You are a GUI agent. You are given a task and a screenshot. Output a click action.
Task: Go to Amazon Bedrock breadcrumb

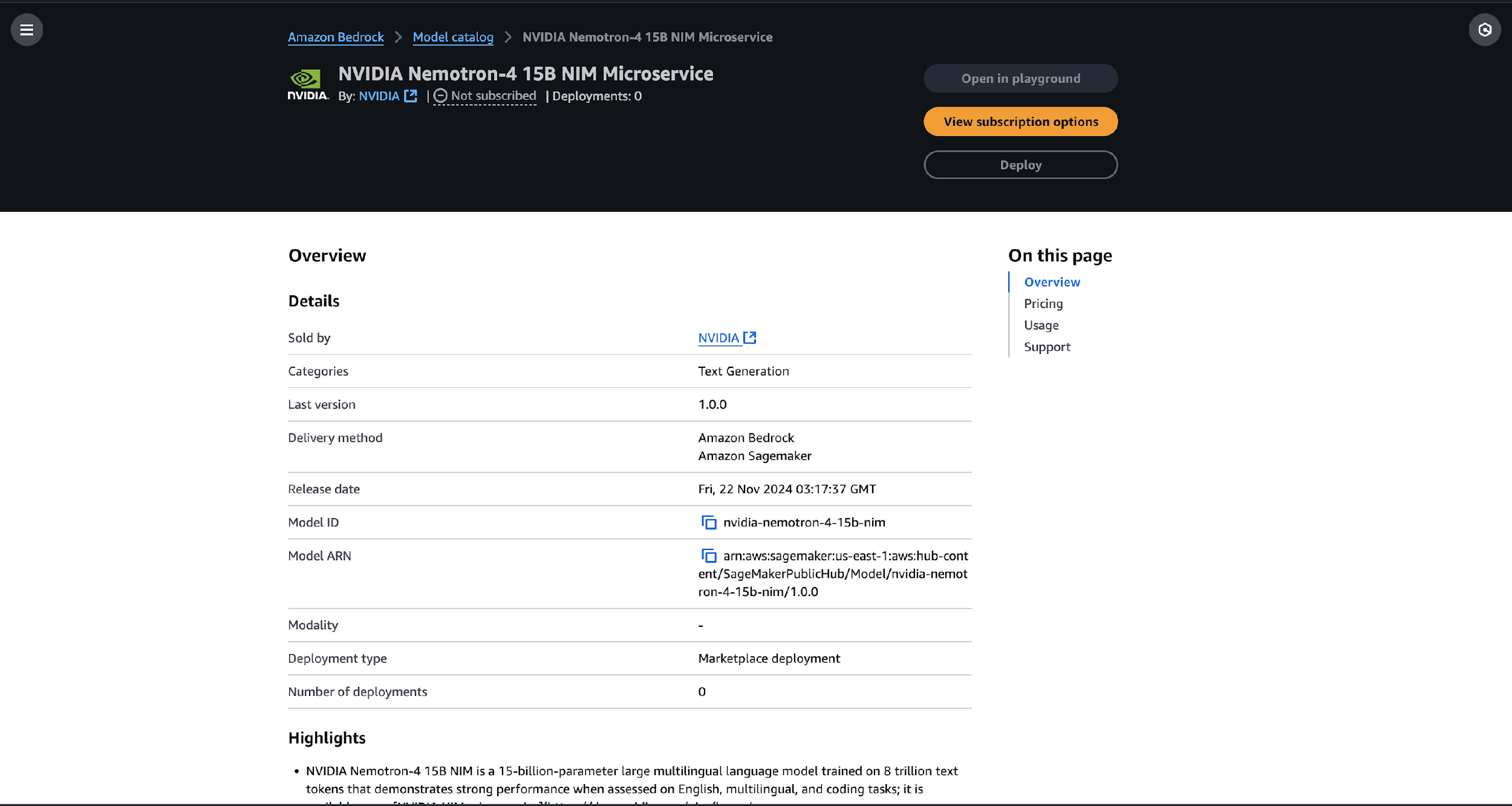[x=336, y=37]
